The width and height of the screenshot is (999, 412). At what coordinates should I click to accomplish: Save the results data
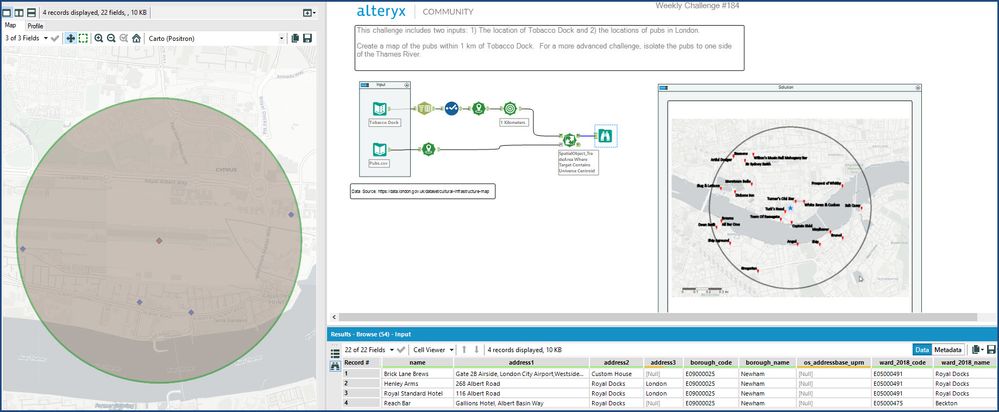coord(991,350)
